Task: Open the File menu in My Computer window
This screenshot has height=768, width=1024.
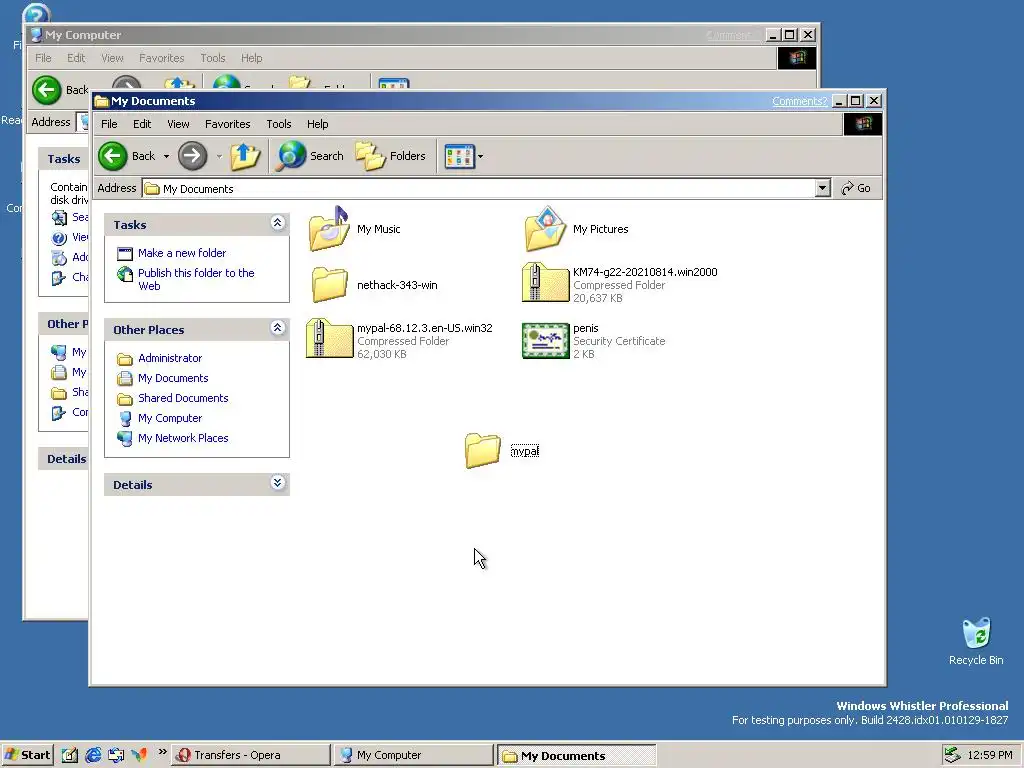Action: click(43, 58)
